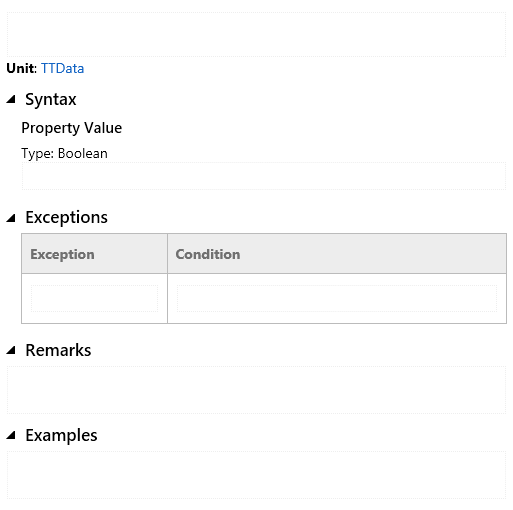Open the TTData unit link
Viewport: 513px width, 510px height.
(62, 68)
